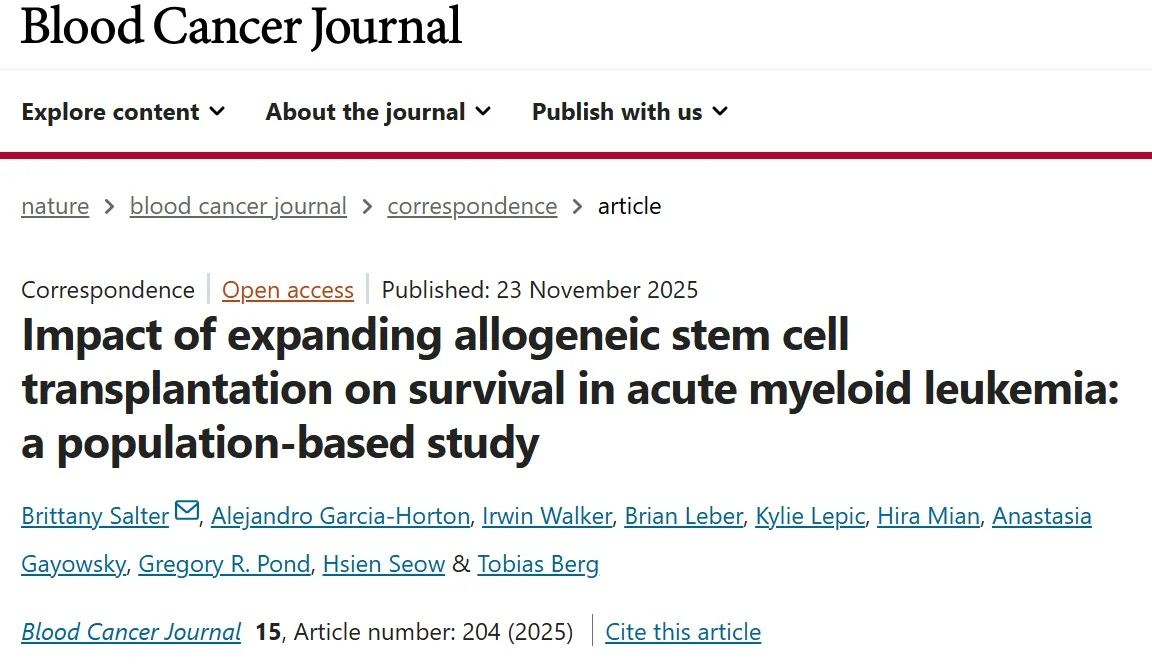This screenshot has height=669, width=1152.
Task: Open the blood cancer journal breadcrumb
Action: tap(238, 206)
